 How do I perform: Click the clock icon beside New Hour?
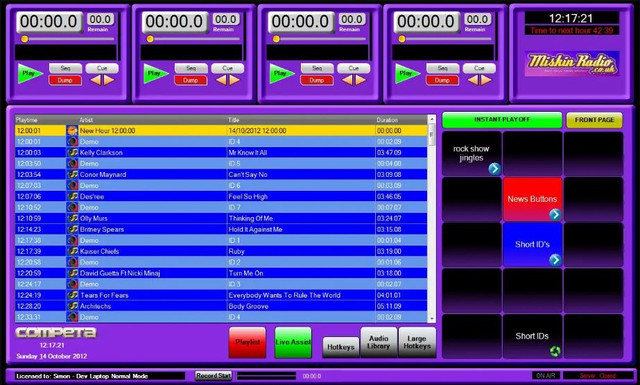73,131
